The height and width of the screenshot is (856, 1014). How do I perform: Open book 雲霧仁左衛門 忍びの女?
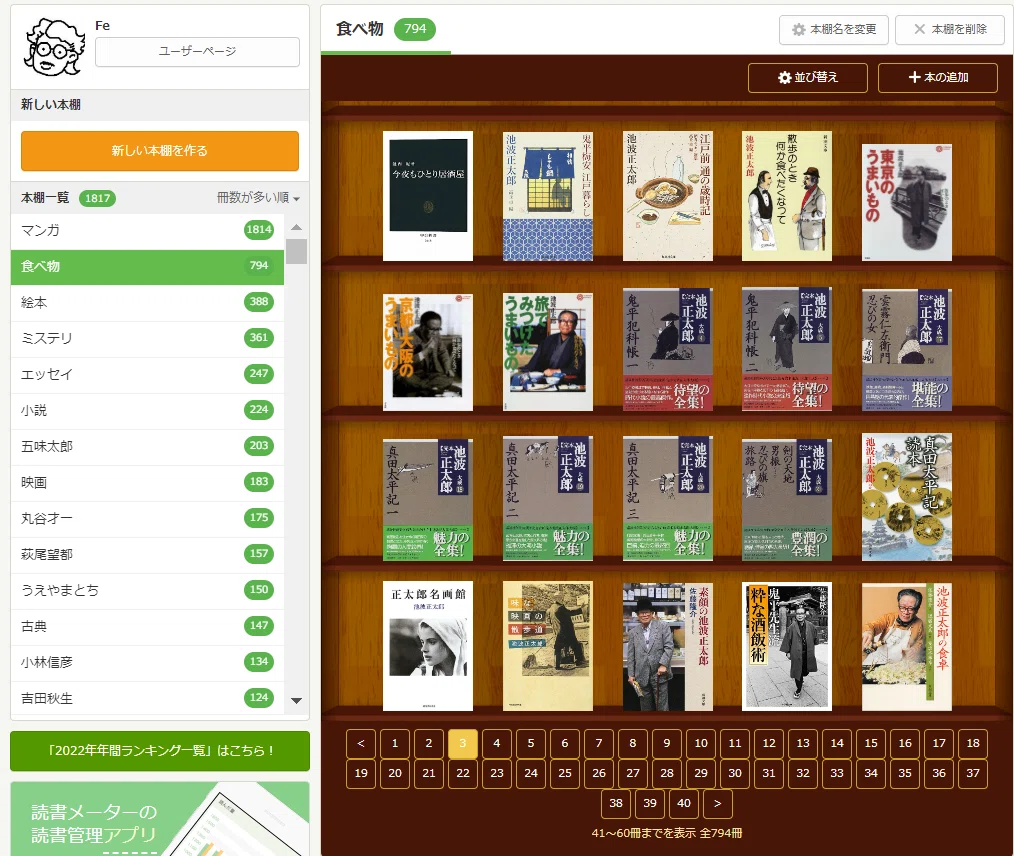tap(907, 349)
